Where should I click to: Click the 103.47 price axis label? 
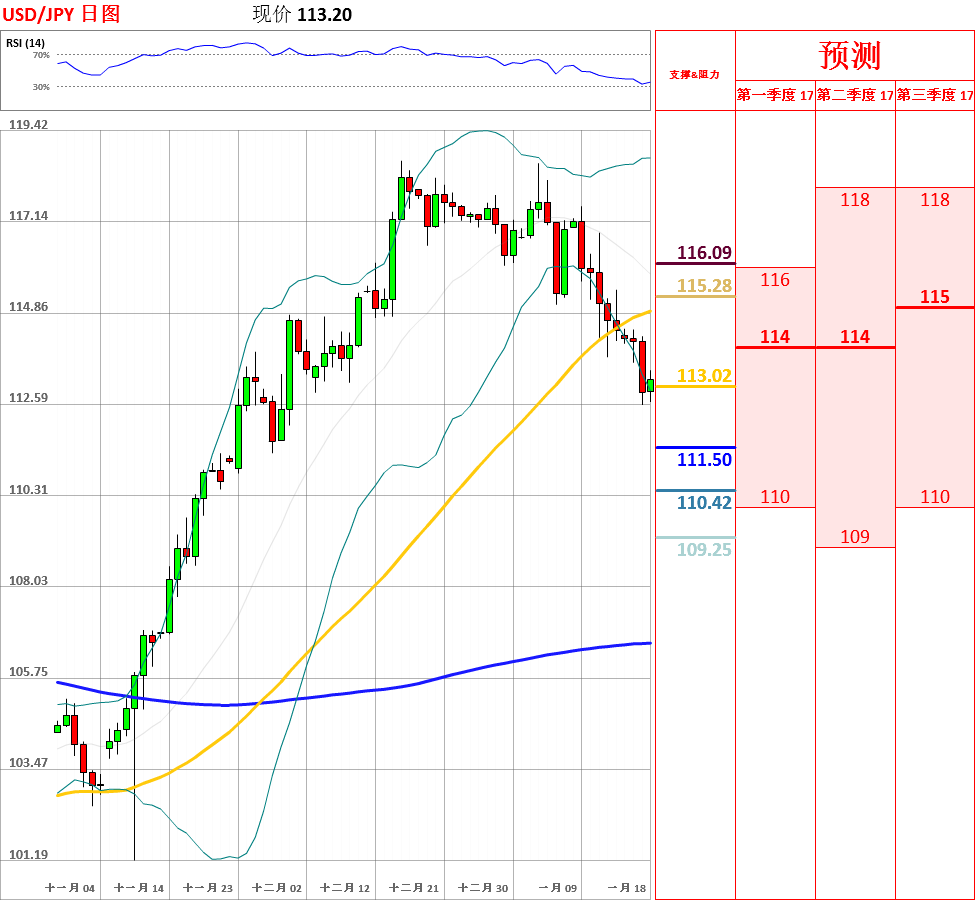28,763
